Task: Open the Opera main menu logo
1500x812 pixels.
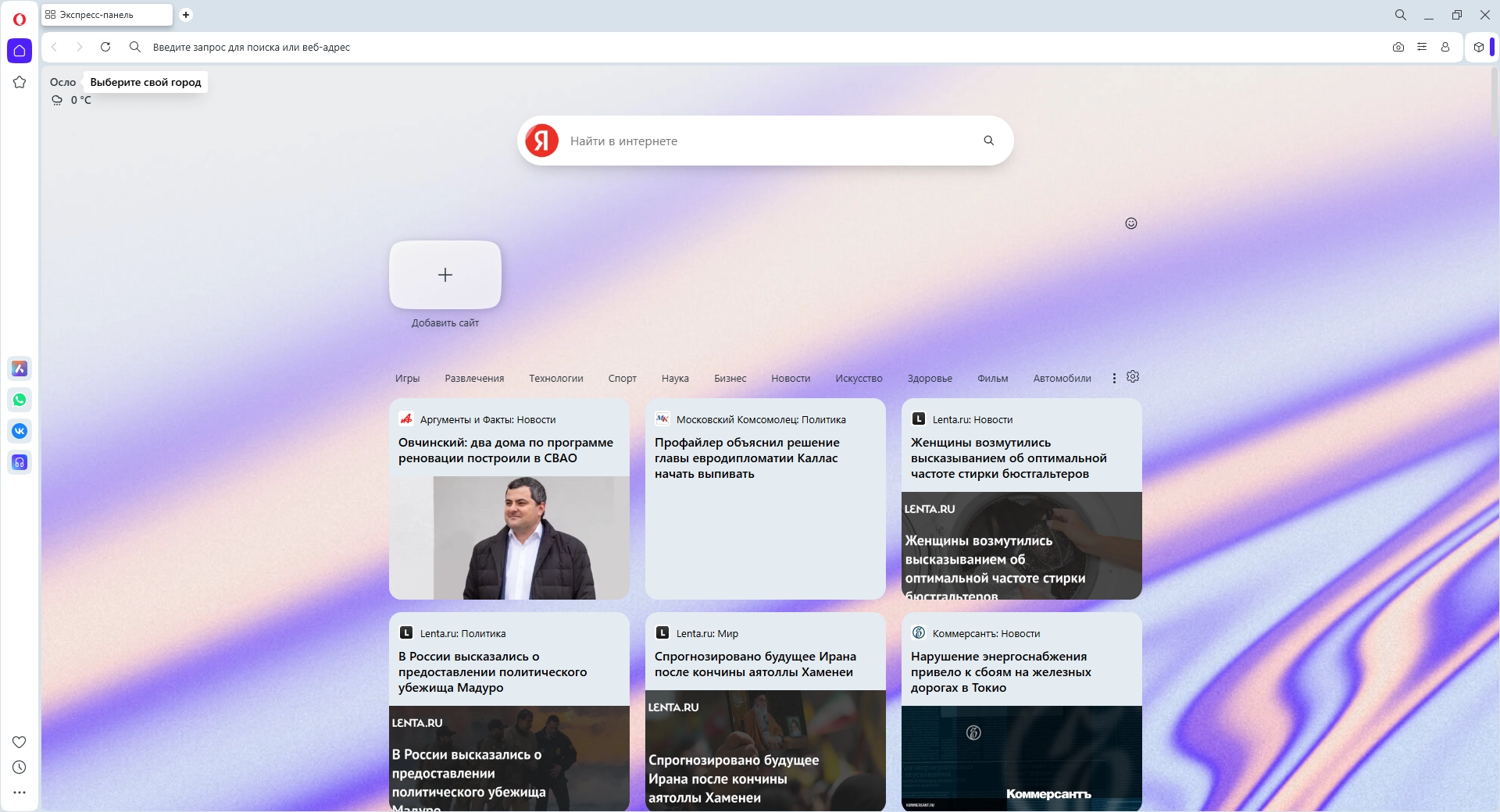Action: 20,19
